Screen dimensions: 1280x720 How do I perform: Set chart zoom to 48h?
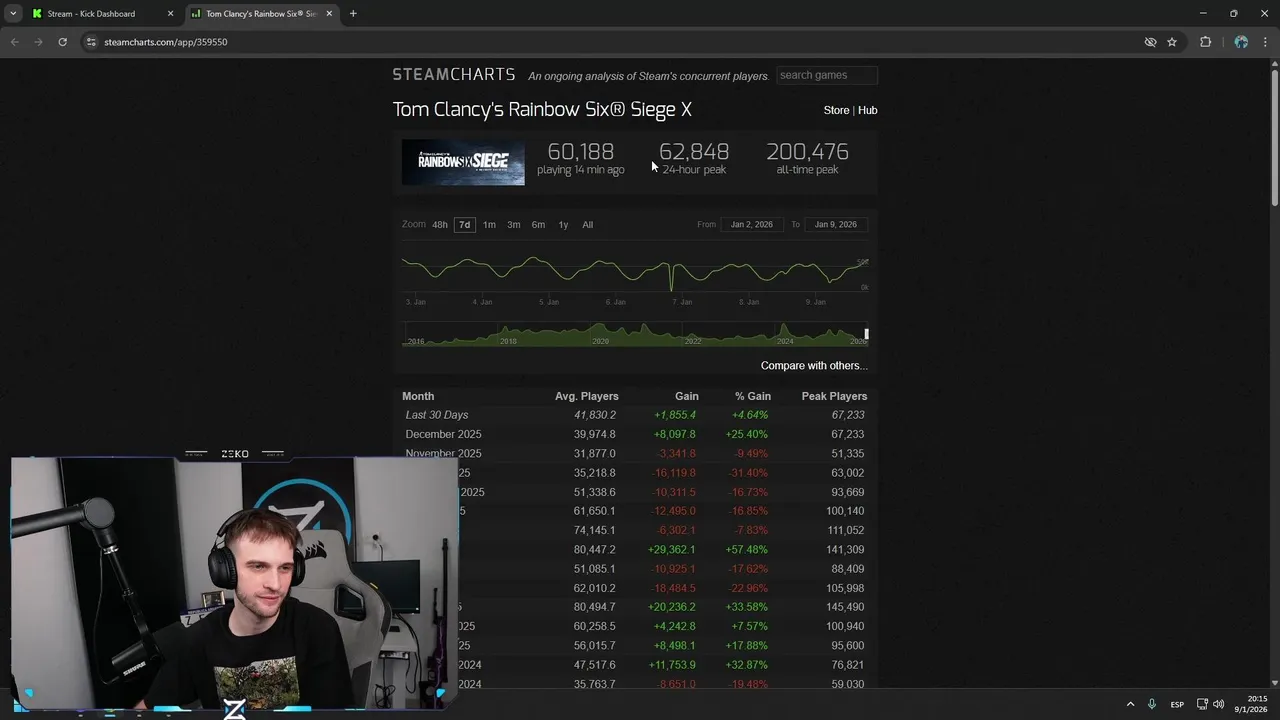pyautogui.click(x=439, y=225)
